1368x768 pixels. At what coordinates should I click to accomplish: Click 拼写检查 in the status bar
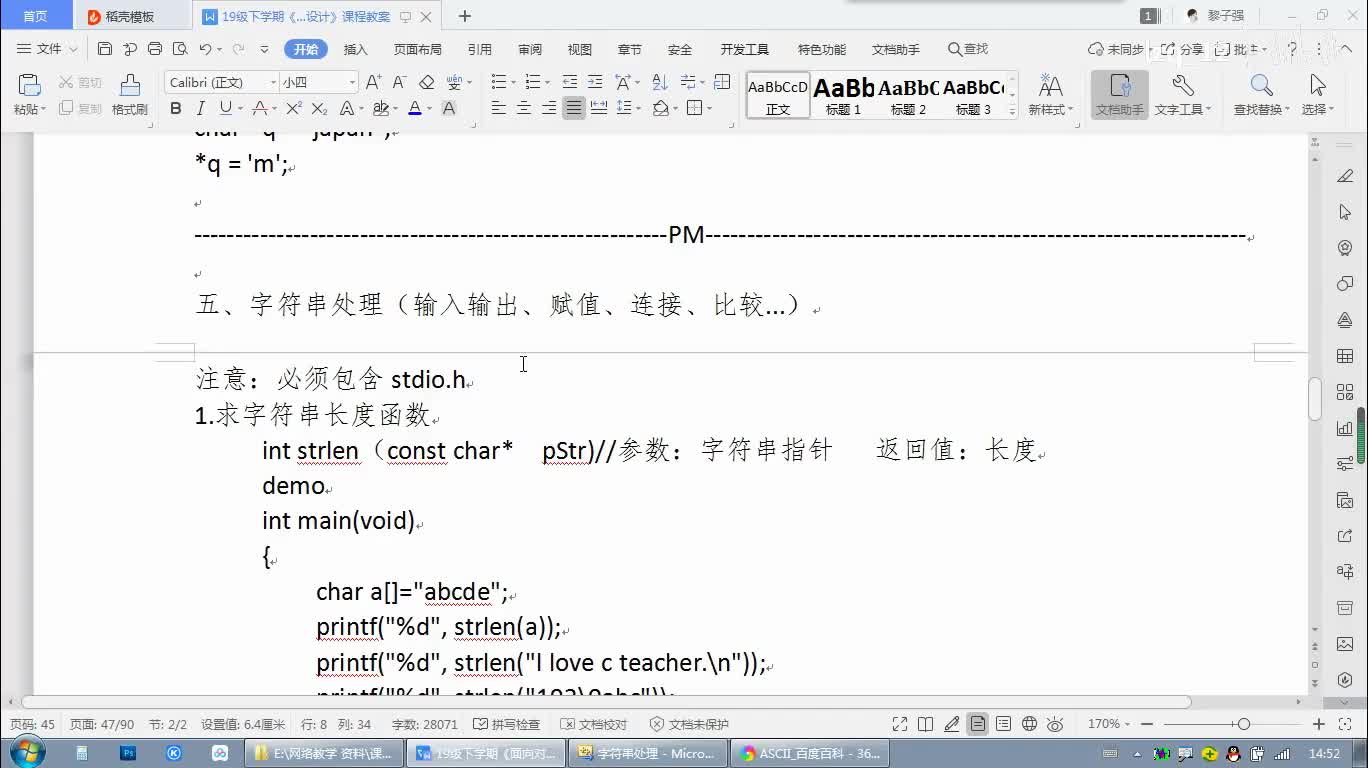tap(507, 724)
